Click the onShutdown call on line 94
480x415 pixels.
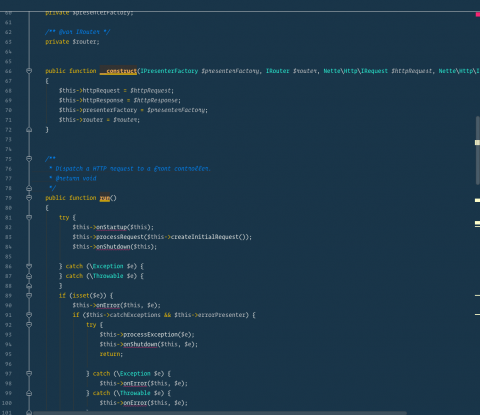click(x=140, y=344)
